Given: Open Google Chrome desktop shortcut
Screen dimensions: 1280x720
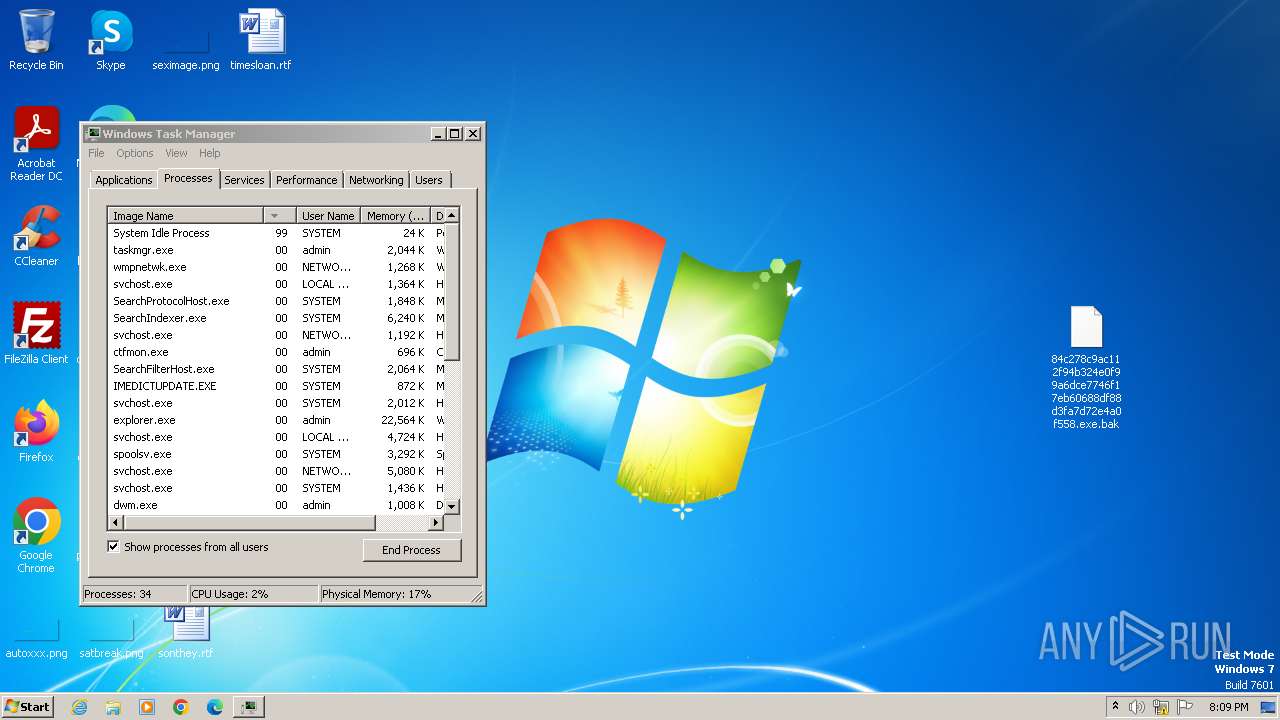Looking at the screenshot, I should point(36,535).
